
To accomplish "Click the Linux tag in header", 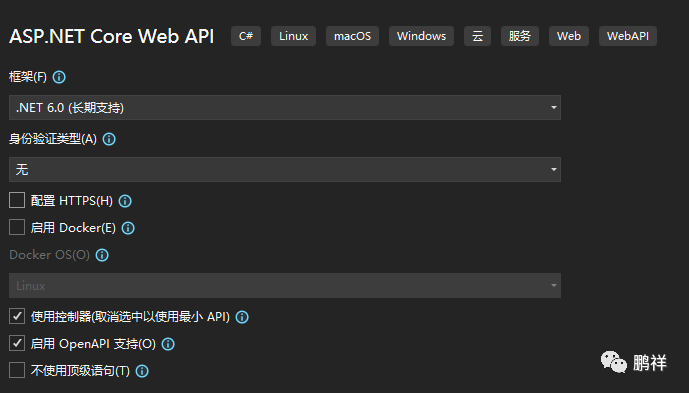I will pos(294,36).
